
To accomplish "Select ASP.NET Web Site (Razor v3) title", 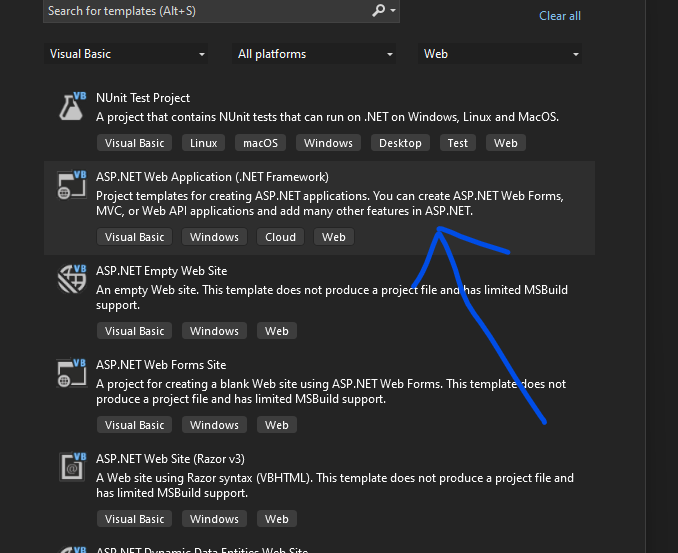I will click(x=170, y=459).
